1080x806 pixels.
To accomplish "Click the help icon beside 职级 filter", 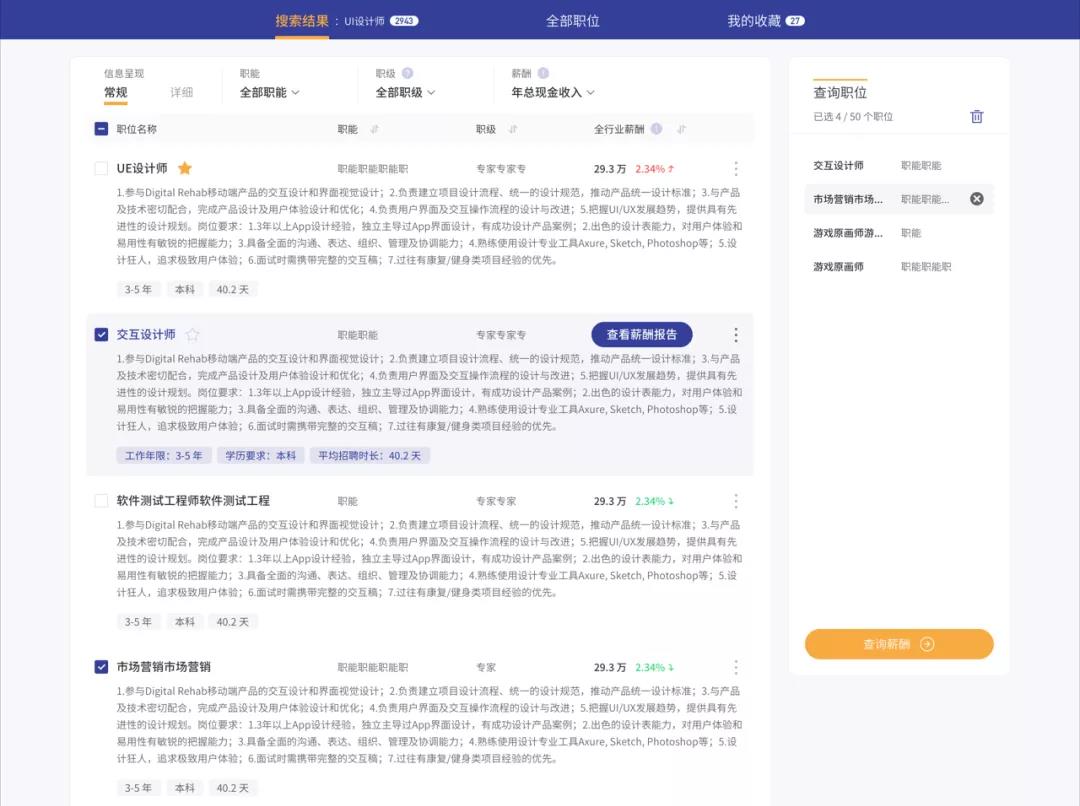I will click(x=407, y=73).
